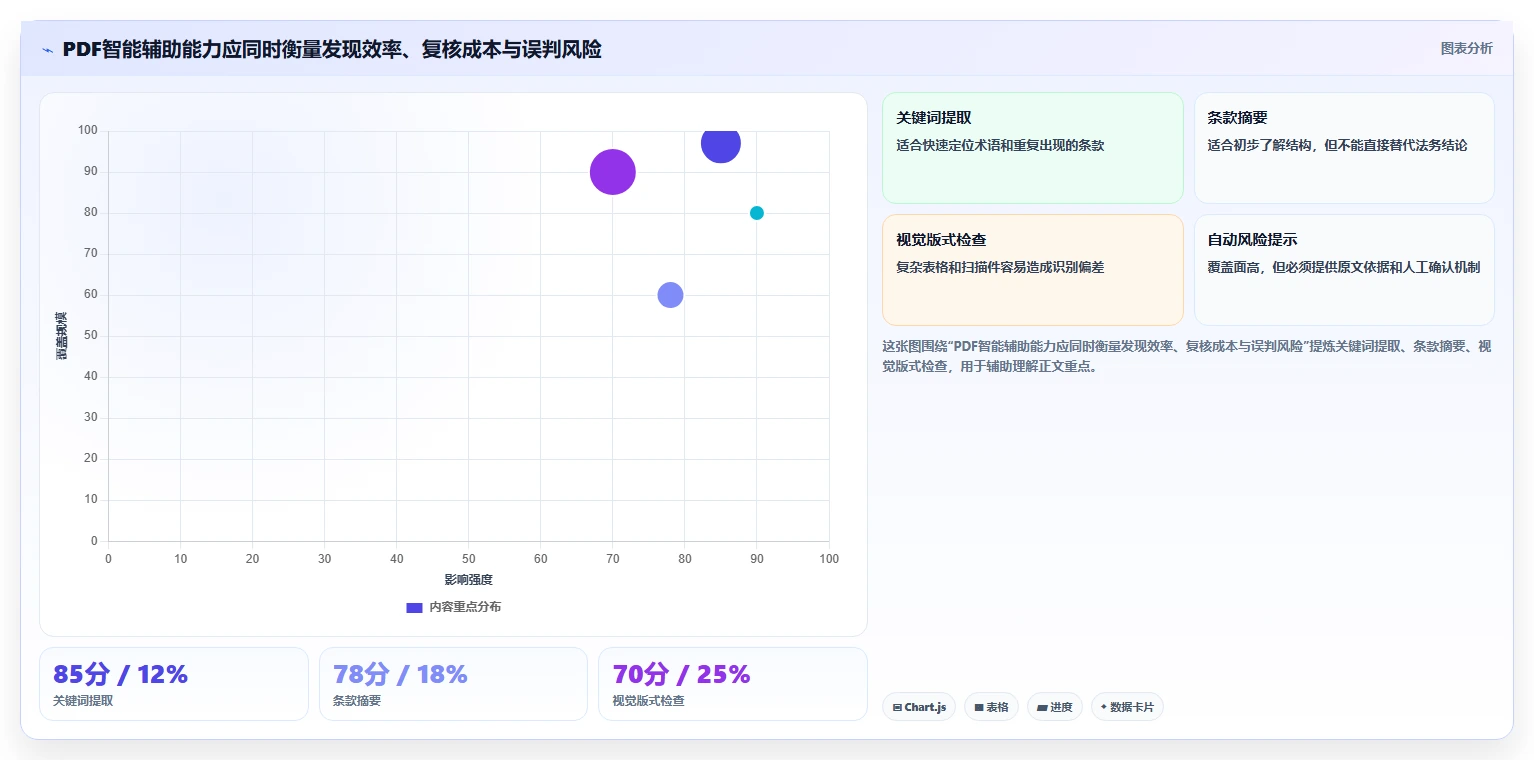Image resolution: width=1534 pixels, height=760 pixels.
Task: Open the 视觉版式检查 description card
Action: (x=1032, y=270)
